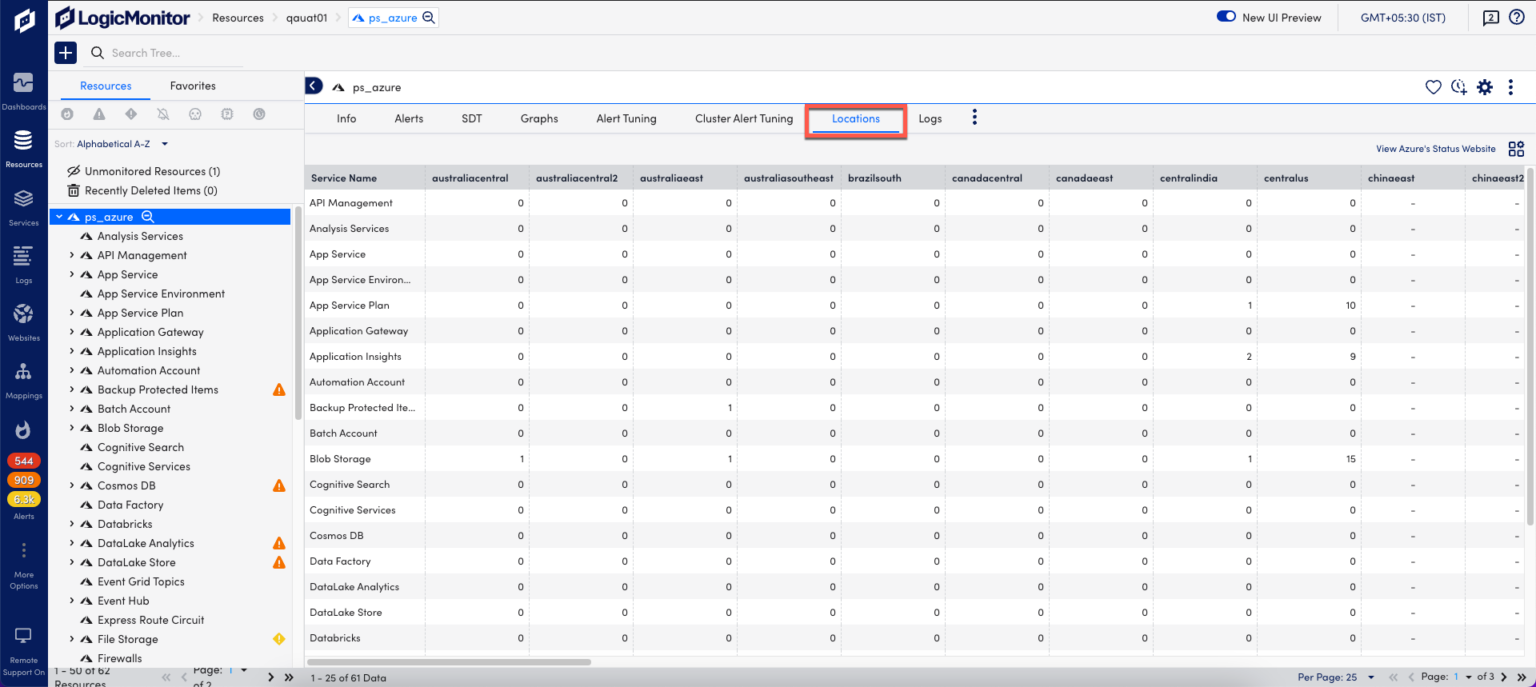Open the Websites section in sidebar
The width and height of the screenshot is (1536, 687).
(x=23, y=322)
